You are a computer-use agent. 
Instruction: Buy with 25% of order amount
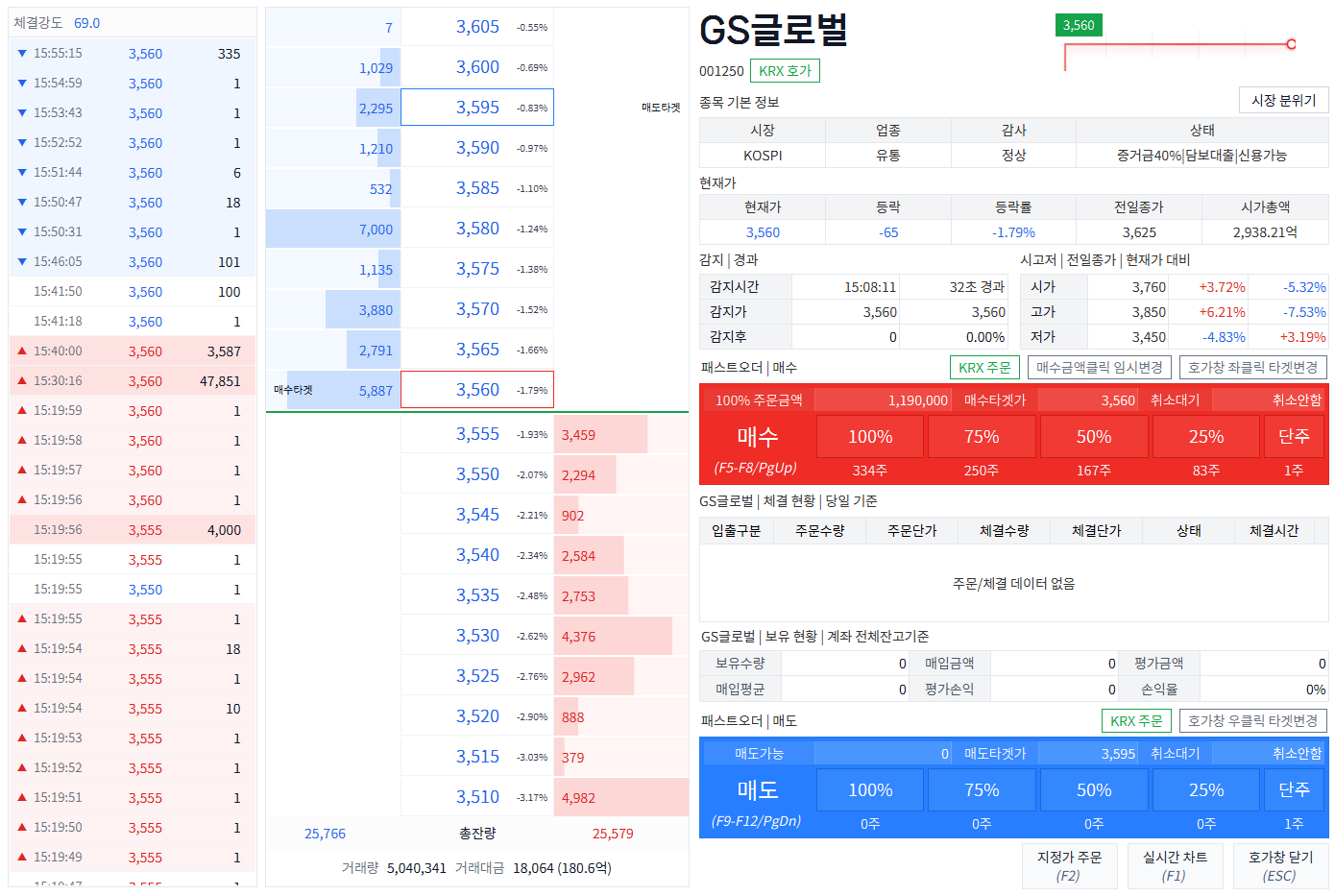pos(1205,436)
